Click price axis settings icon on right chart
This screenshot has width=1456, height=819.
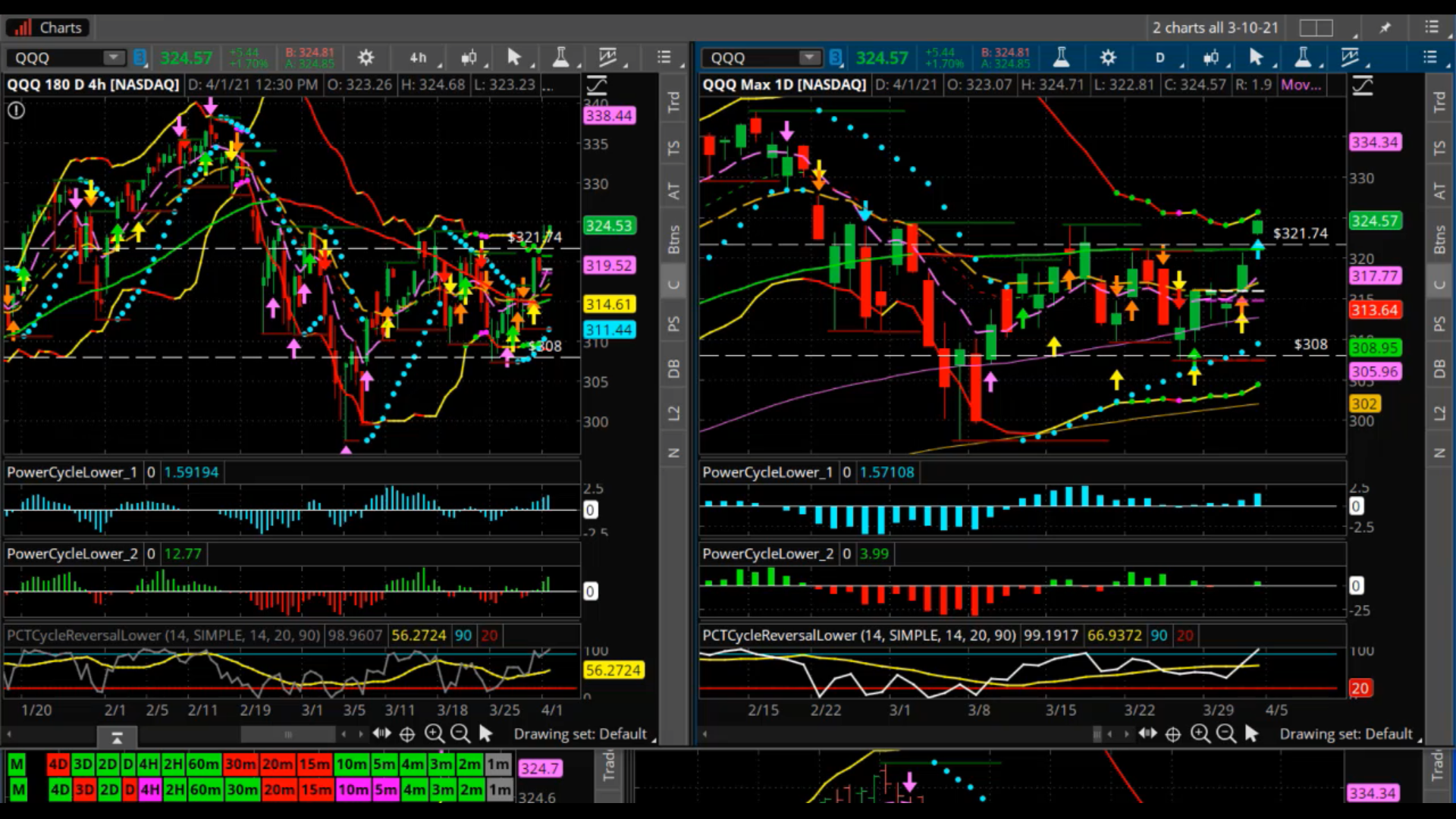1363,85
